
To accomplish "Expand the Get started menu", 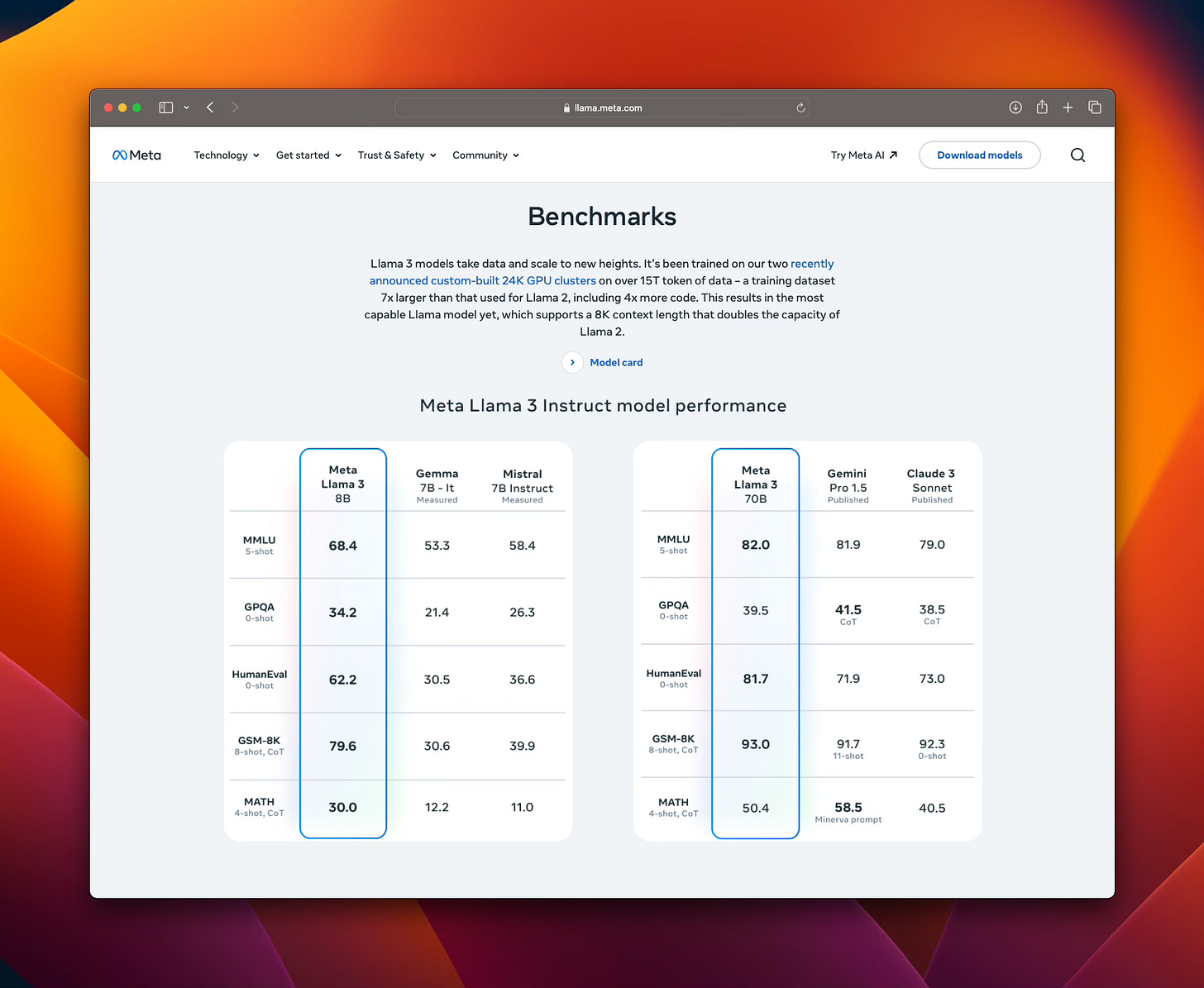I will tap(308, 155).
